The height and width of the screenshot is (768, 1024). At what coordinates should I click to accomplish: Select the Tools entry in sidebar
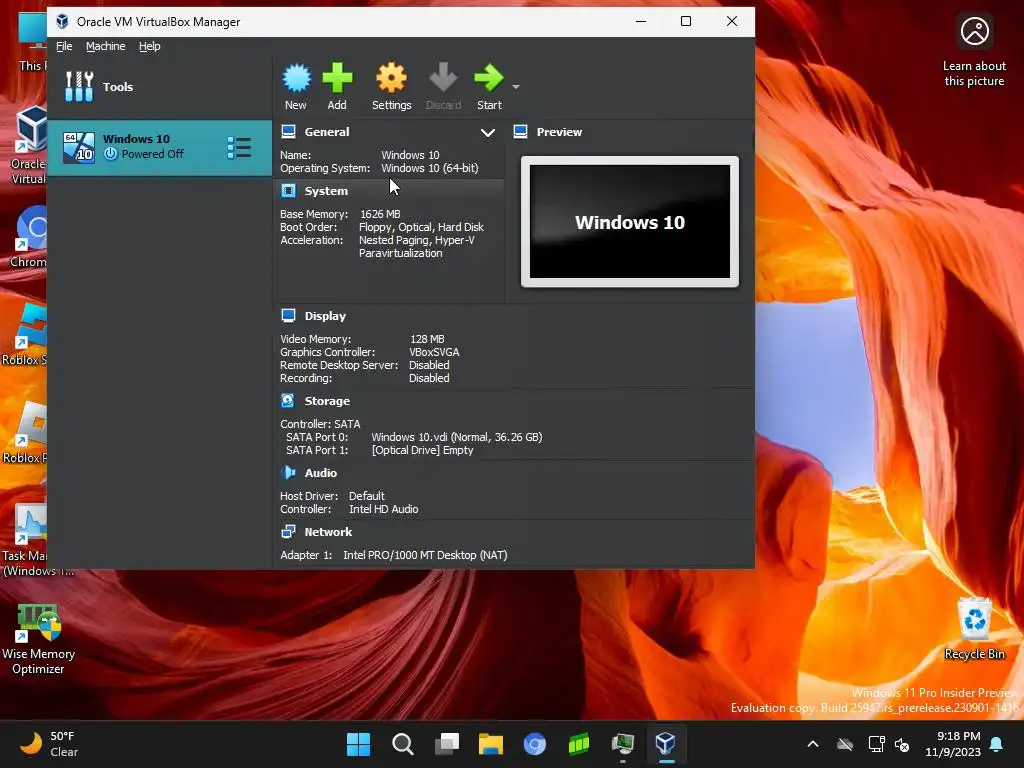coord(159,87)
